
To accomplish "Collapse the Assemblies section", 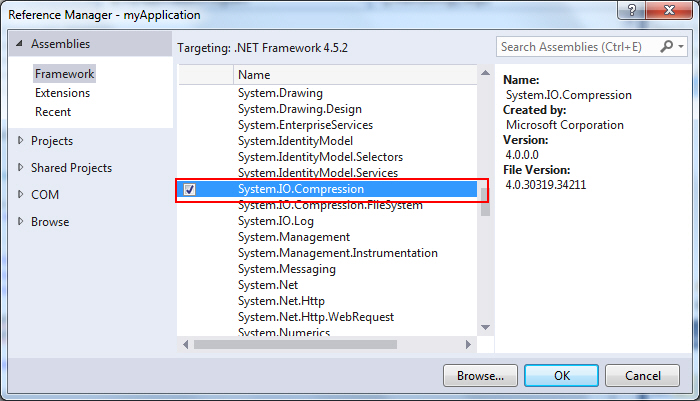I will [x=20, y=44].
